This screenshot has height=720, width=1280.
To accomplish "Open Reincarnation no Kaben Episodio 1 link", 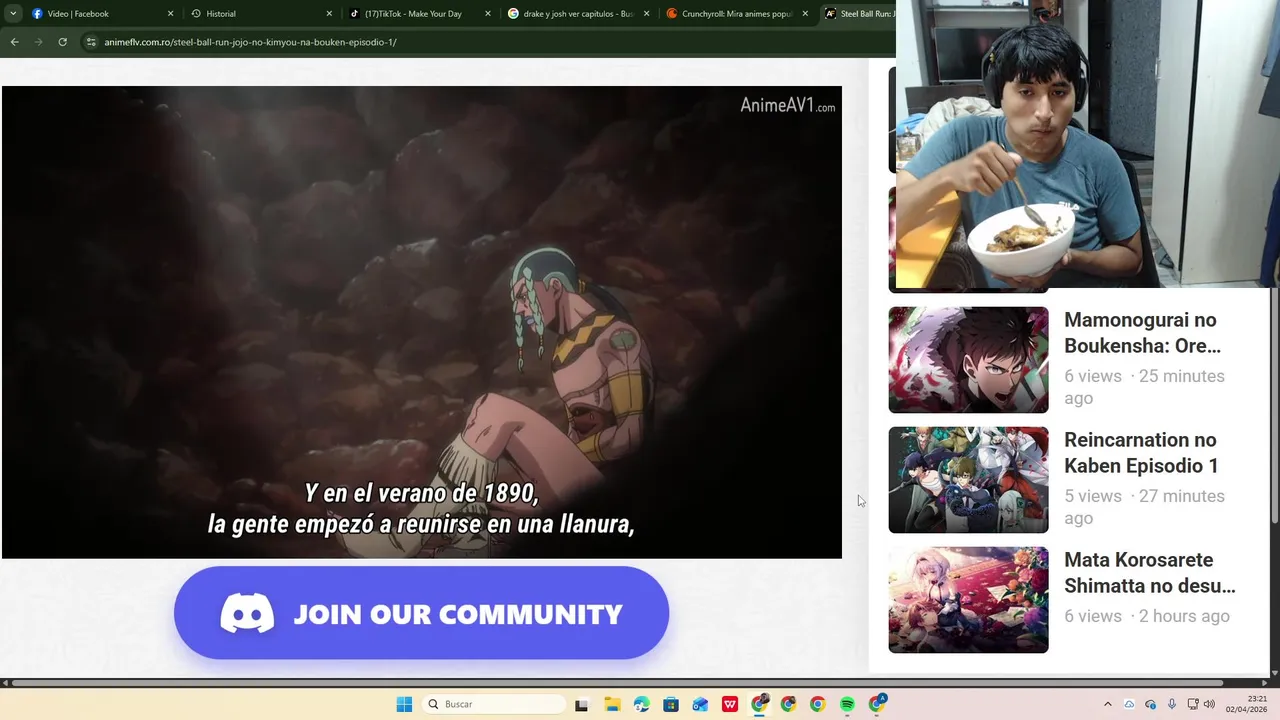I will (x=1141, y=453).
